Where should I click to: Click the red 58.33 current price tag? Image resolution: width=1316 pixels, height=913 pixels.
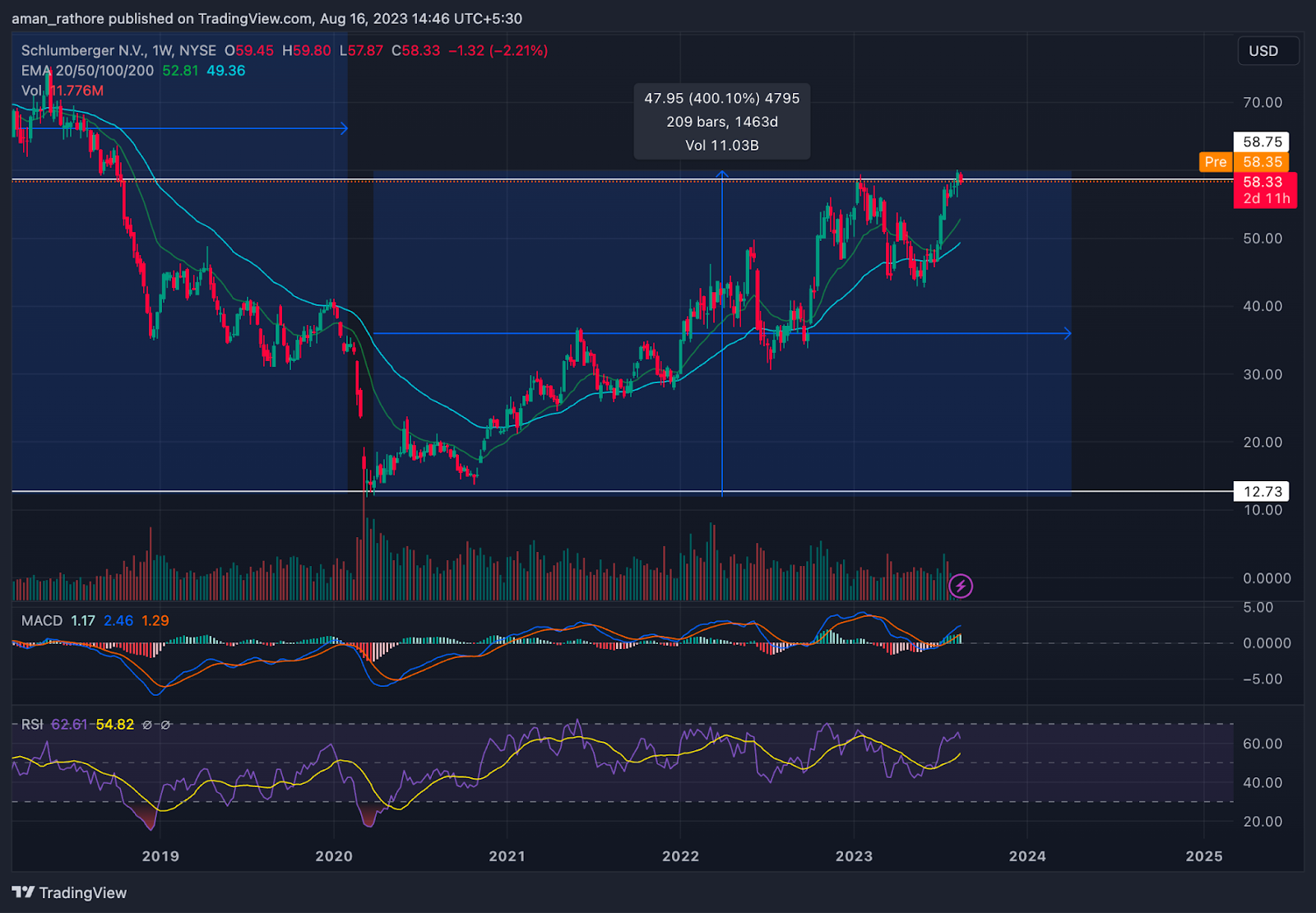[x=1265, y=190]
